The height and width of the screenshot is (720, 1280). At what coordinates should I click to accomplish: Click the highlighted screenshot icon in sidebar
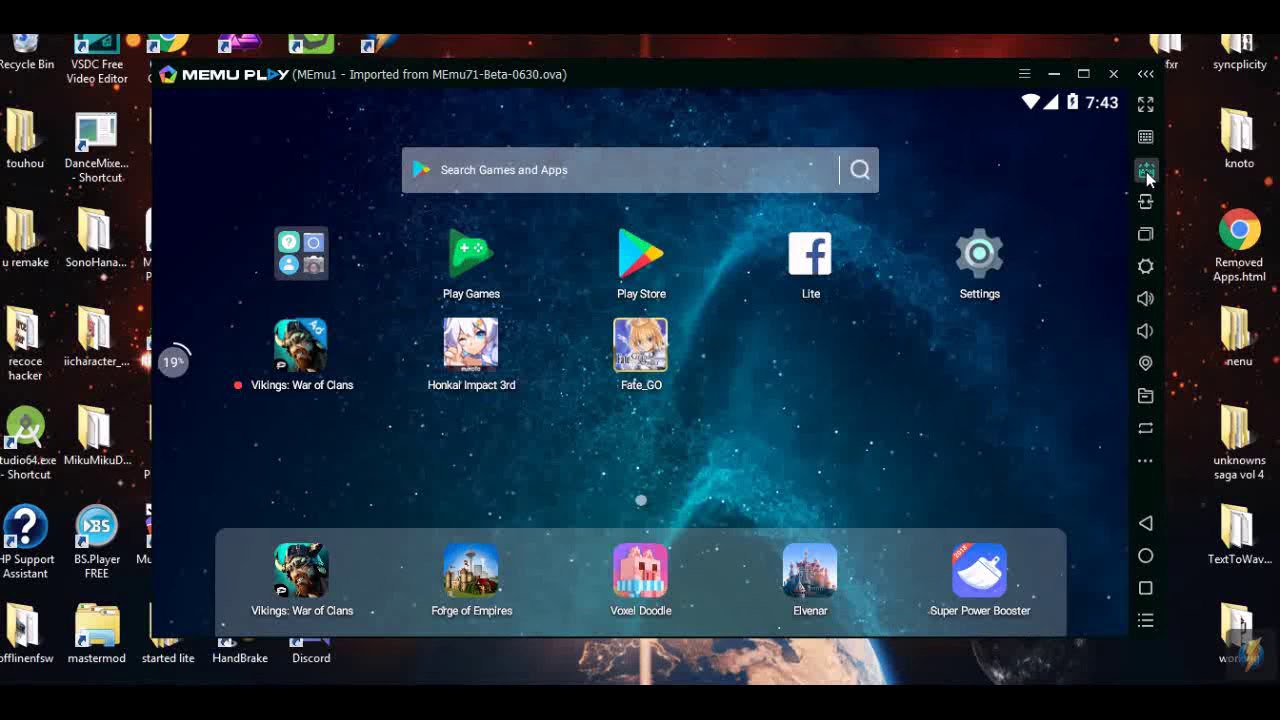1146,170
